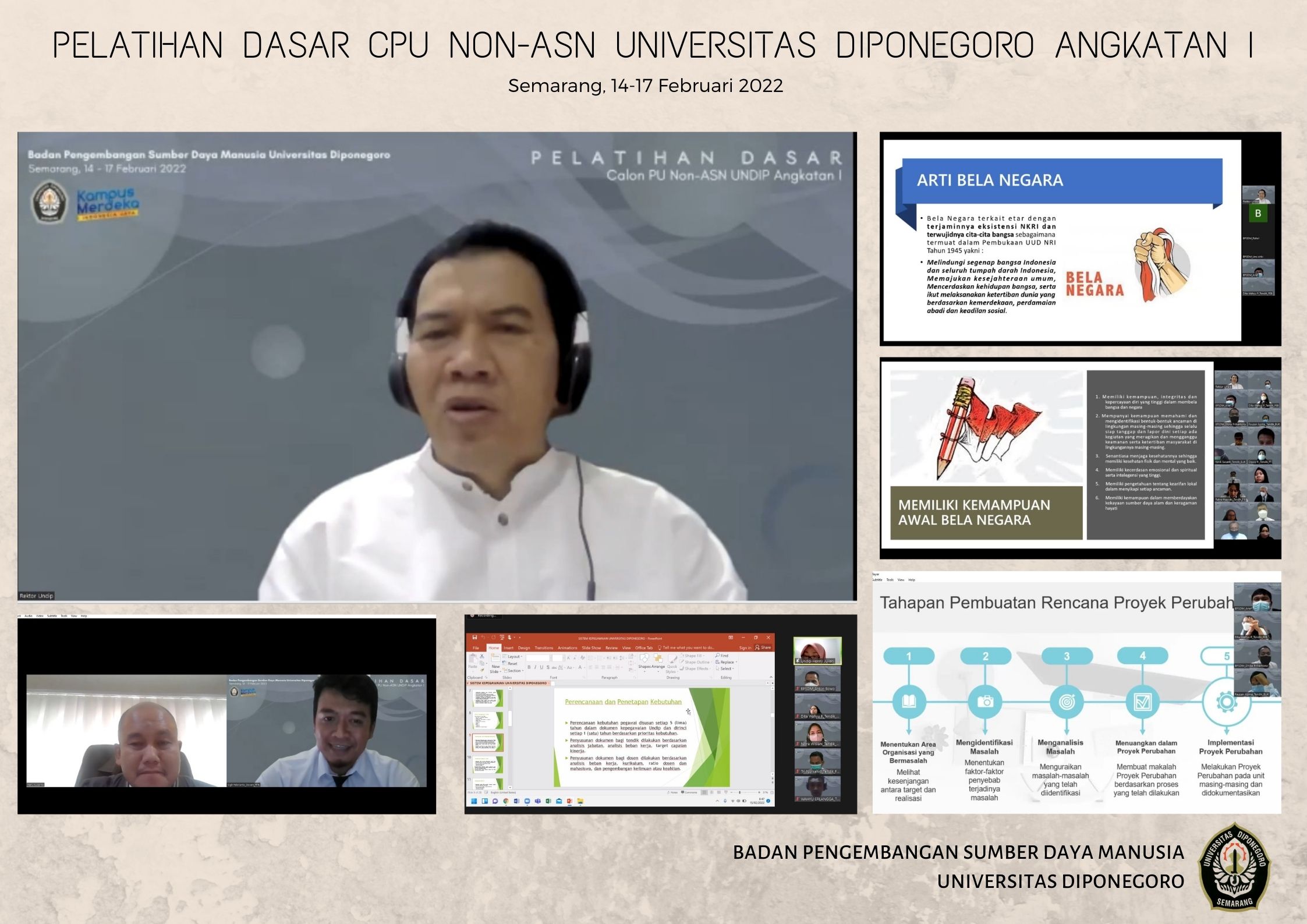Click Sign in on PowerPoint's title area
The height and width of the screenshot is (924, 1307).
(x=745, y=647)
